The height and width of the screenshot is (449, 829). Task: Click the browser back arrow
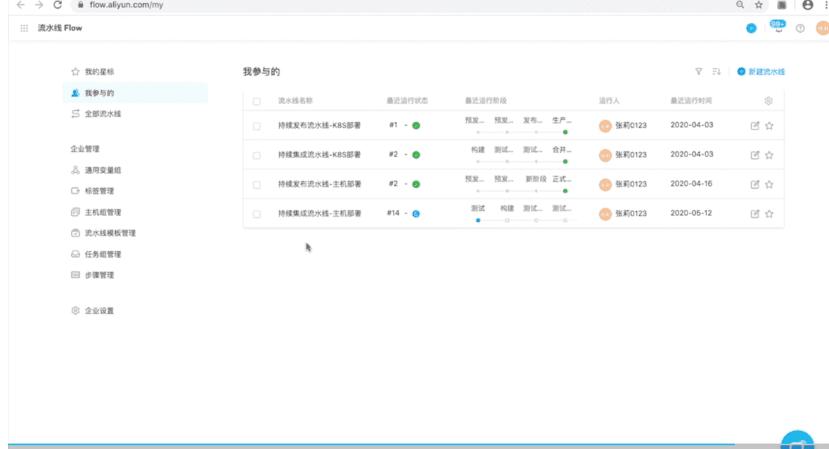point(21,5)
